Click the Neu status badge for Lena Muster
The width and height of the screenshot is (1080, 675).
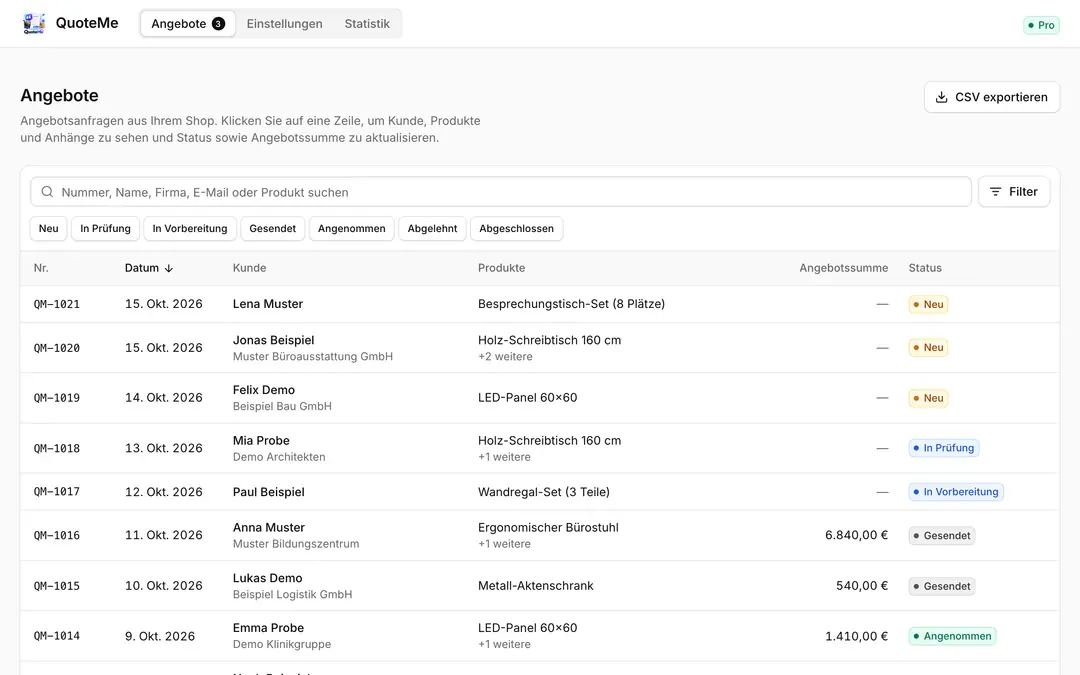[928, 304]
